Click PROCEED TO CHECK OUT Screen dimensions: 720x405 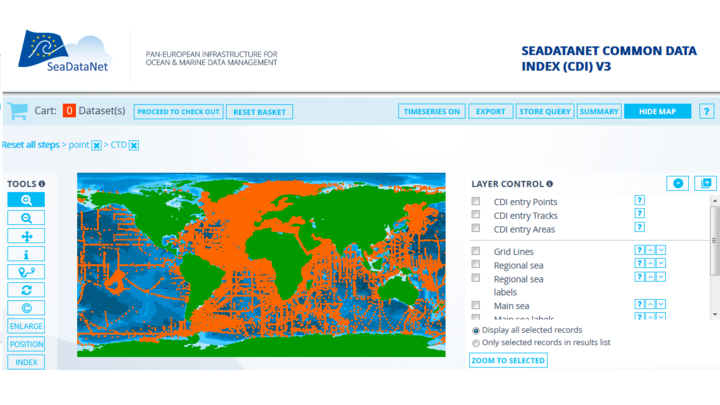(179, 112)
